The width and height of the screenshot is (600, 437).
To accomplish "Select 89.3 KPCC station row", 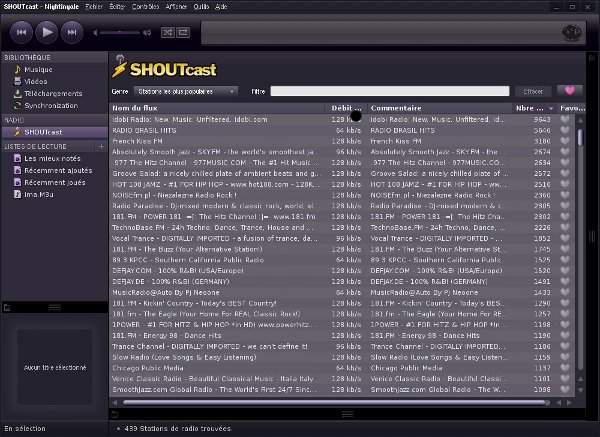I will (342, 260).
